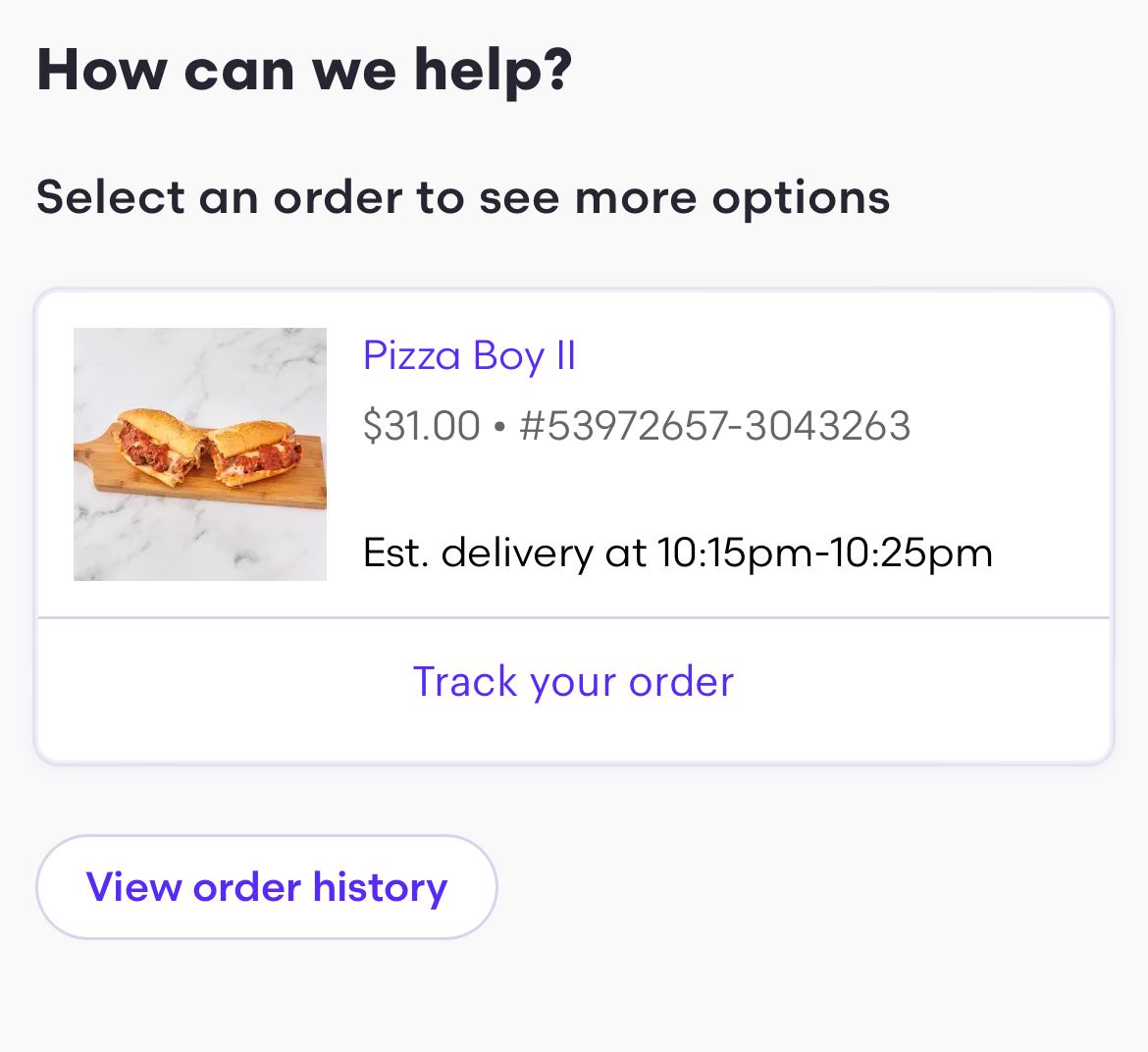Click the word "View" on the history button
1148x1052 pixels.
(133, 887)
